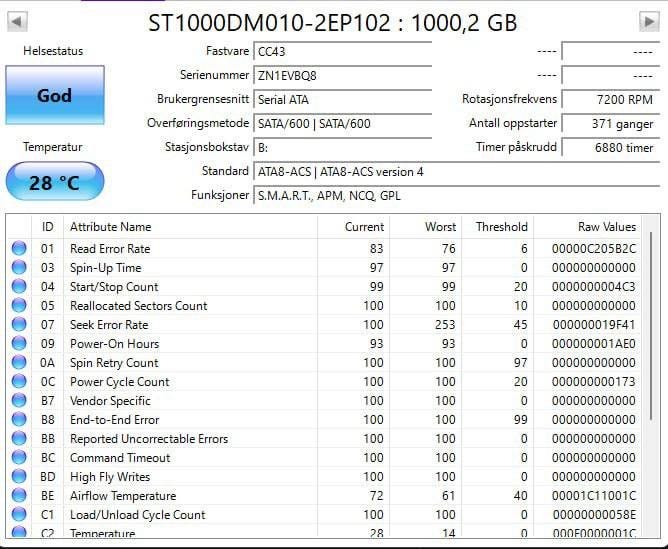Click status circle for Reallocated Sectors Count
The height and width of the screenshot is (549, 668).
click(x=19, y=305)
